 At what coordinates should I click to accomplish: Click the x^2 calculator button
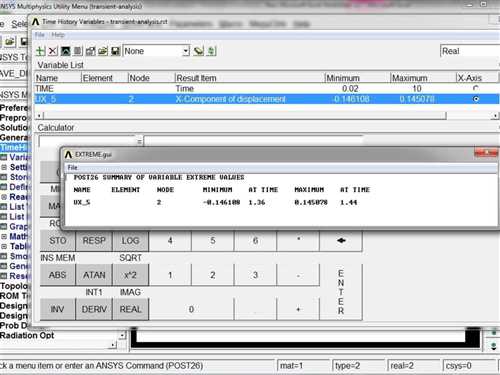click(130, 275)
